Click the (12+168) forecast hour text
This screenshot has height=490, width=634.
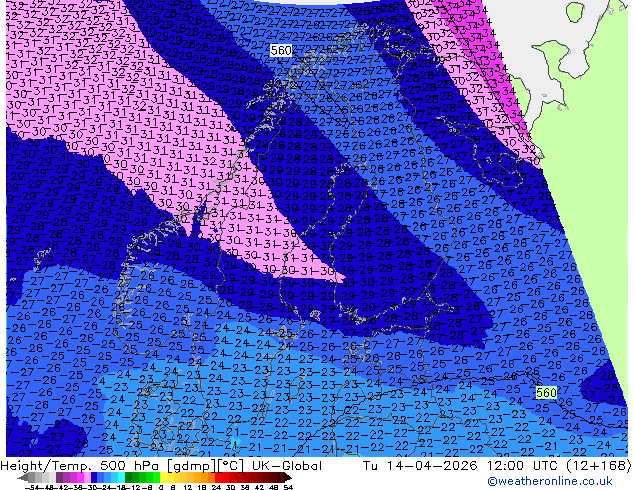tap(599, 466)
